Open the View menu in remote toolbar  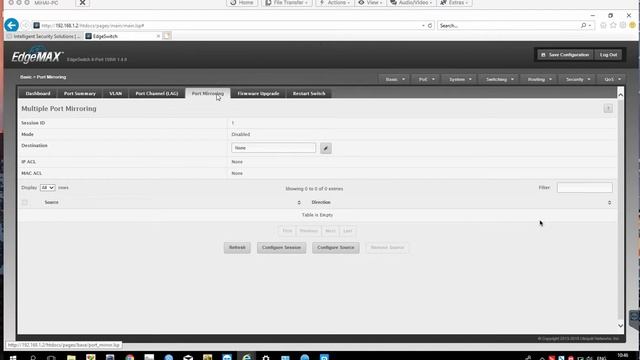pyautogui.click(x=370, y=3)
